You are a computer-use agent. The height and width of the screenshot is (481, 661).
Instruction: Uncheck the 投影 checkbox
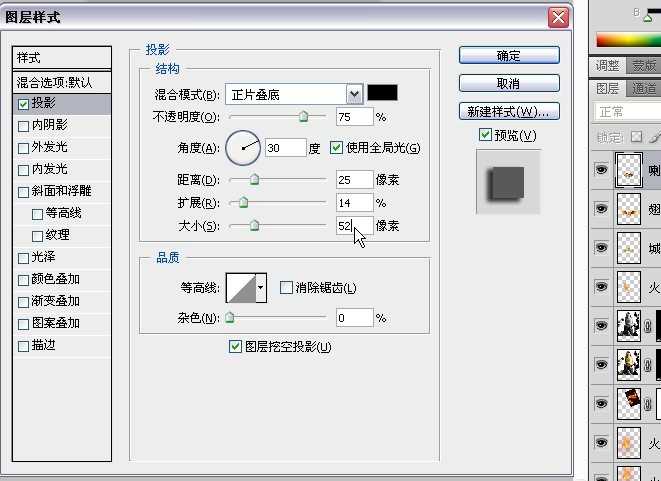(x=24, y=104)
